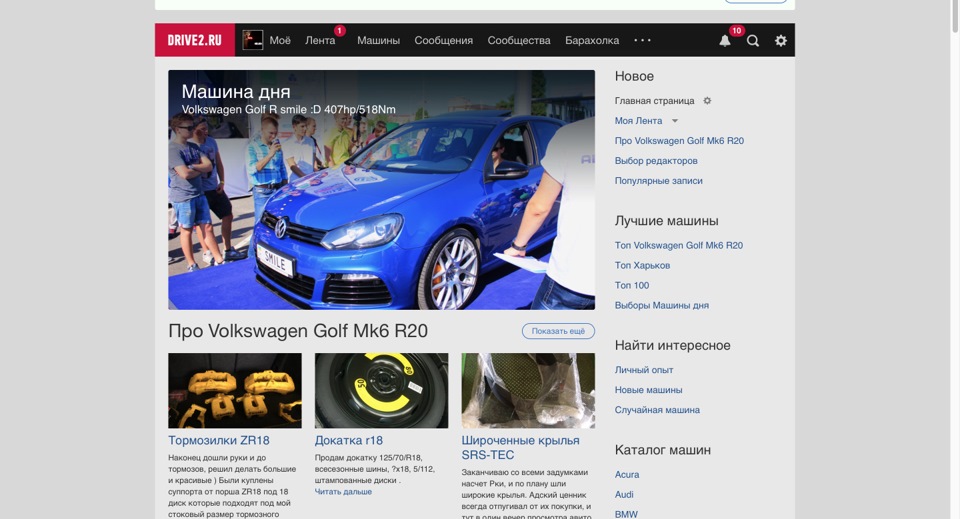The image size is (960, 519).
Task: Open the Докатка r18 spare wheel thumbnail
Action: [381, 390]
